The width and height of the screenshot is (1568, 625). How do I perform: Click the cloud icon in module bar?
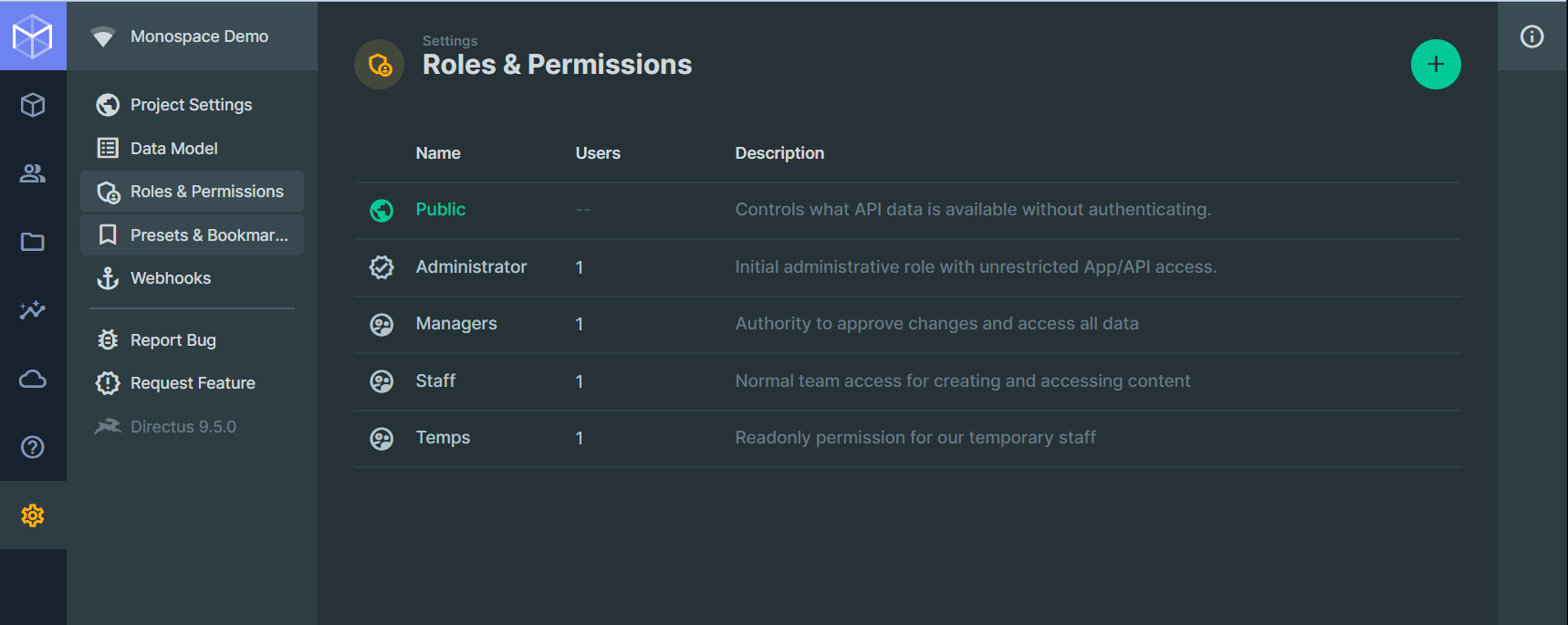coord(33,379)
